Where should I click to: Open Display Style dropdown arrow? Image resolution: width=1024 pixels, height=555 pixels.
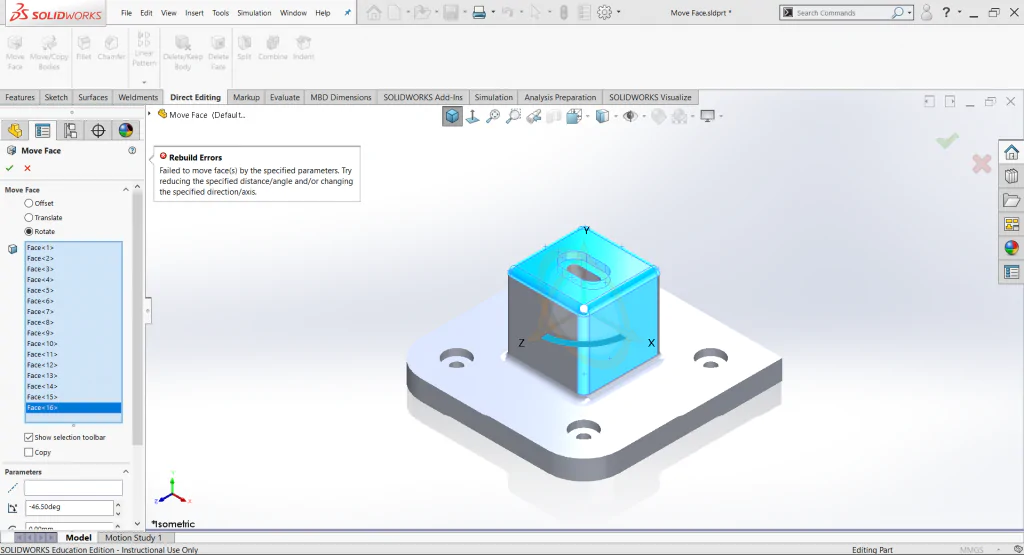tap(616, 116)
